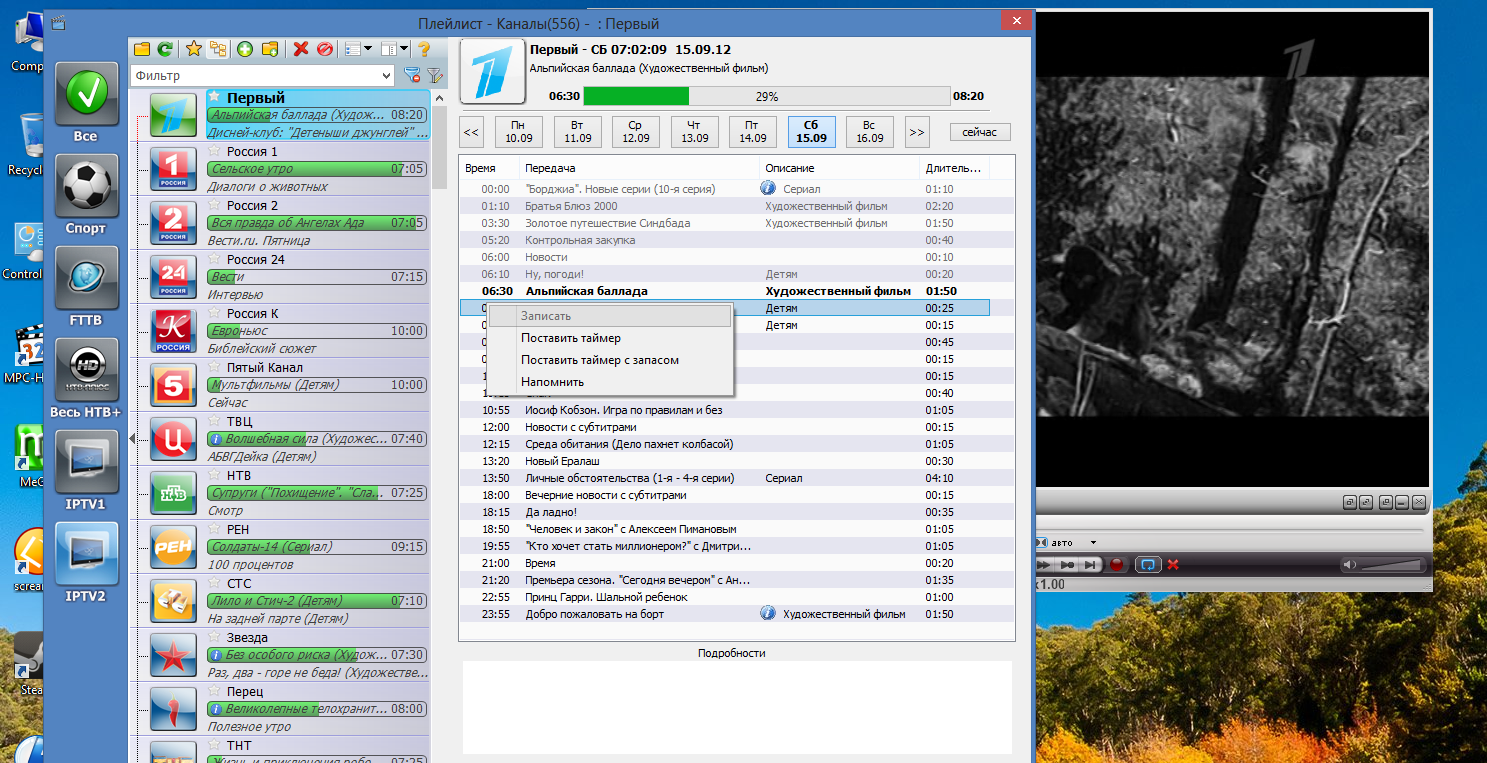This screenshot has width=1487, height=763.
Task: Add a new group folder icon
Action: click(269, 48)
